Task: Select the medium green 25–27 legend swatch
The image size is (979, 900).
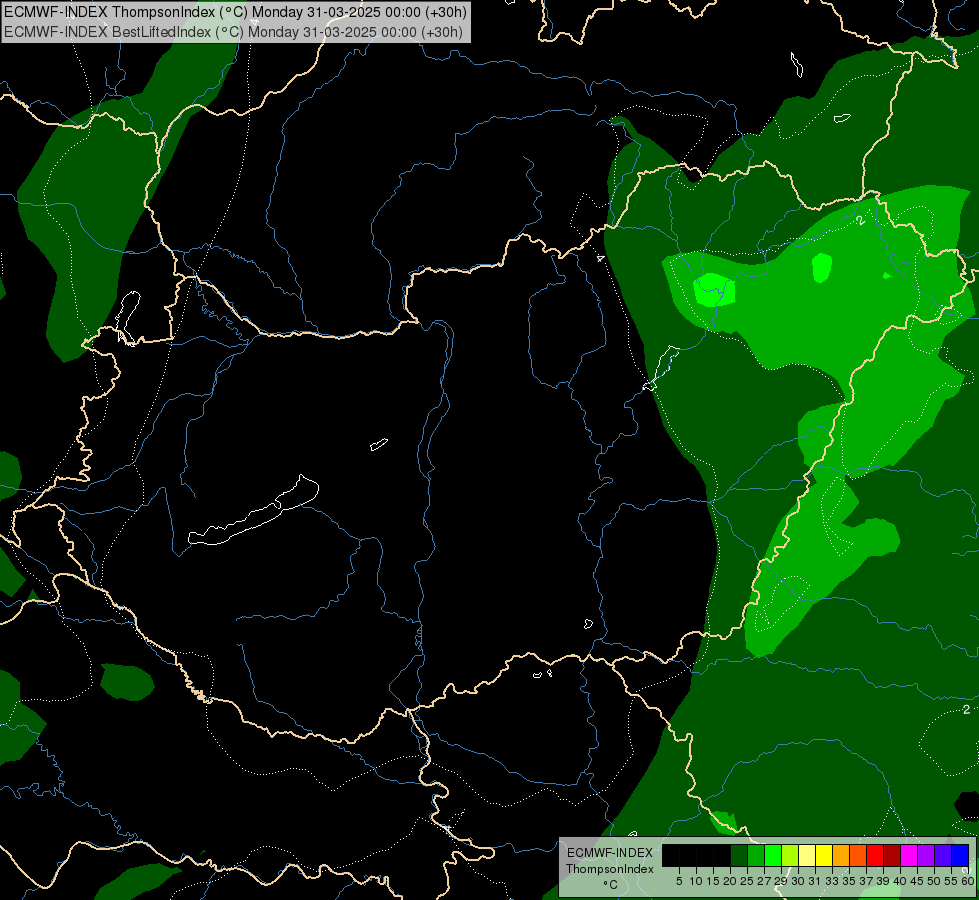Action: [756, 855]
